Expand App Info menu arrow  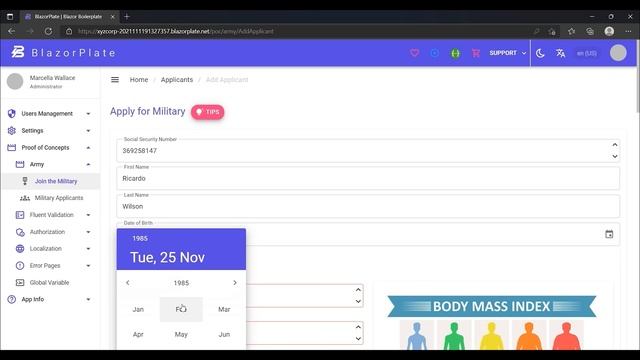tap(88, 300)
